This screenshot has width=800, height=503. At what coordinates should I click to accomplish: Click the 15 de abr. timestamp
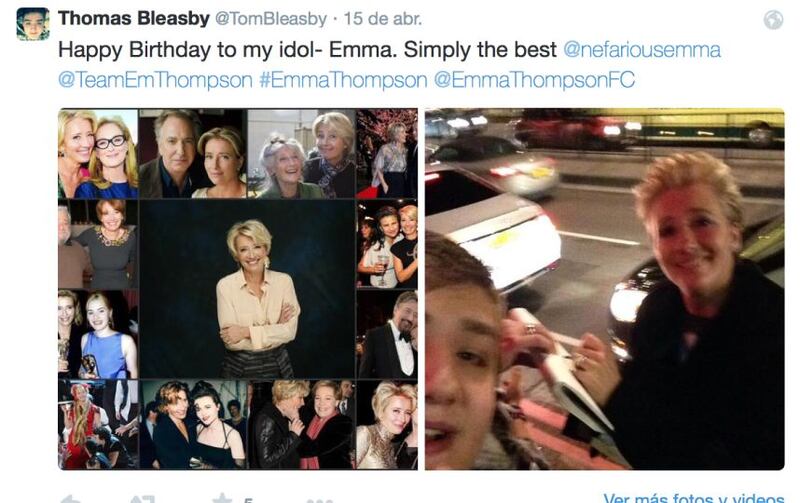pos(383,19)
